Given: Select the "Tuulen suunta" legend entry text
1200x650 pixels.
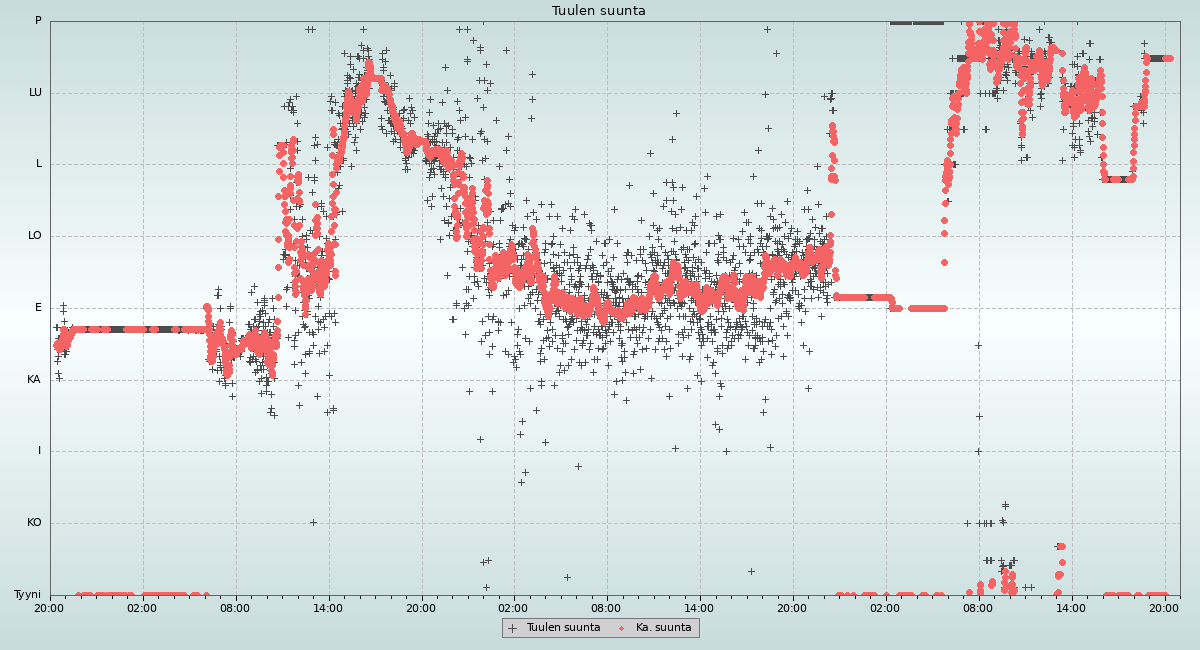Looking at the screenshot, I should [x=563, y=628].
